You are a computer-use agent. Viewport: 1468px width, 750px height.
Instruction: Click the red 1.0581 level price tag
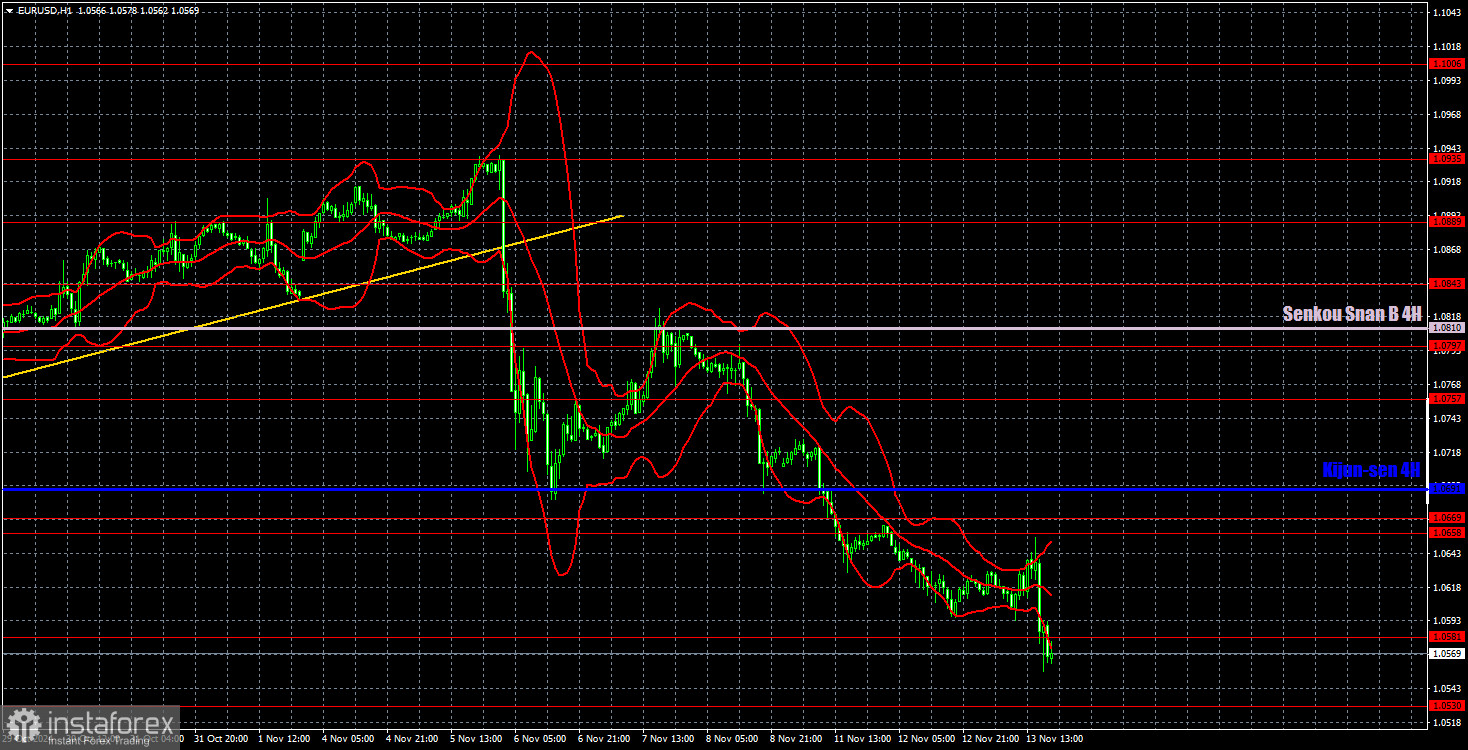point(1447,637)
